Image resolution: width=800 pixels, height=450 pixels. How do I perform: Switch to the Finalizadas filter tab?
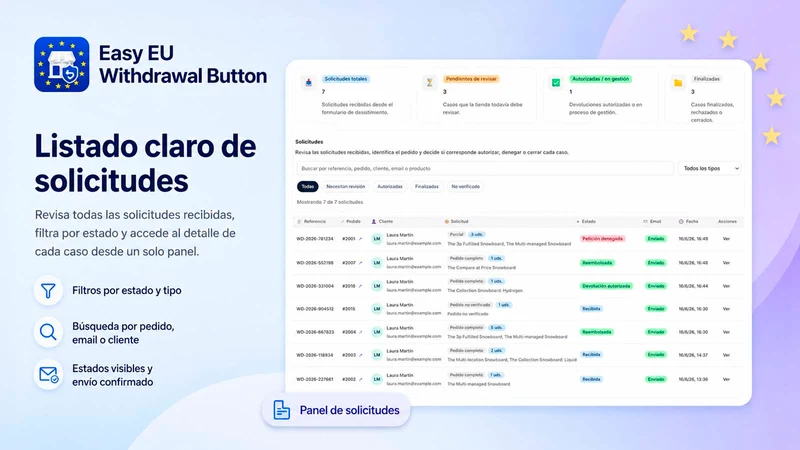[x=427, y=187]
